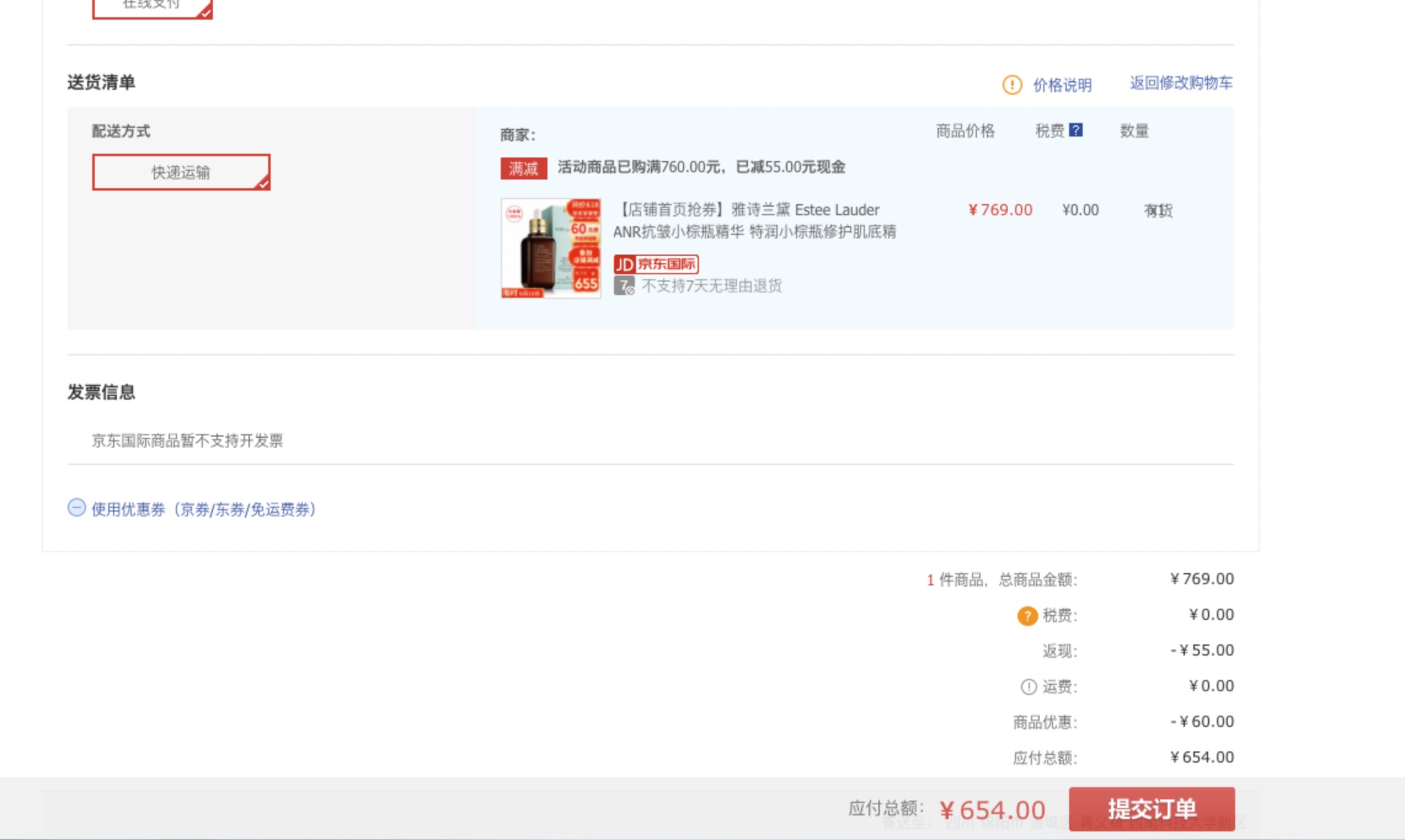This screenshot has height=840, width=1405.
Task: Open the 价格说明 link
Action: 1062,85
